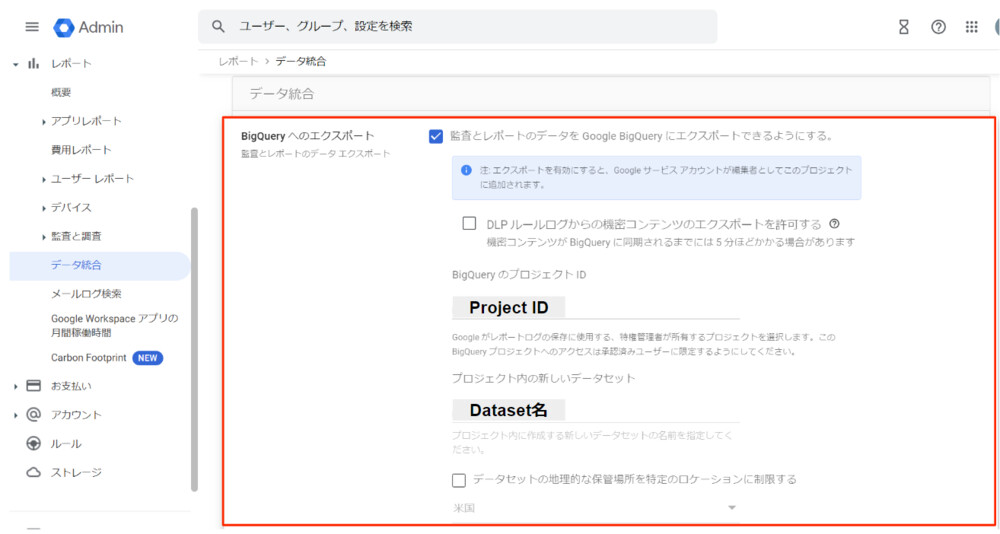Click the NEW badge next to Carbon Footprint
This screenshot has height=534, width=1000.
tap(147, 358)
